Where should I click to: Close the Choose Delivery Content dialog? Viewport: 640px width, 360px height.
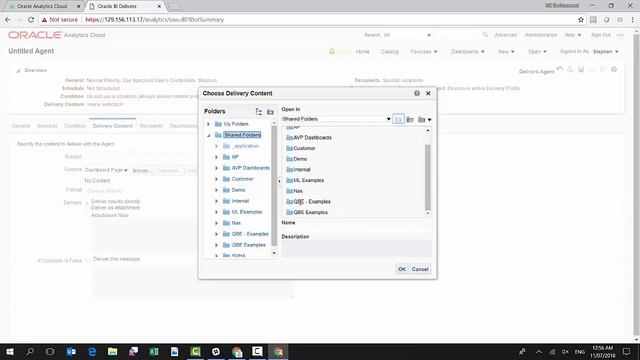pyautogui.click(x=428, y=93)
